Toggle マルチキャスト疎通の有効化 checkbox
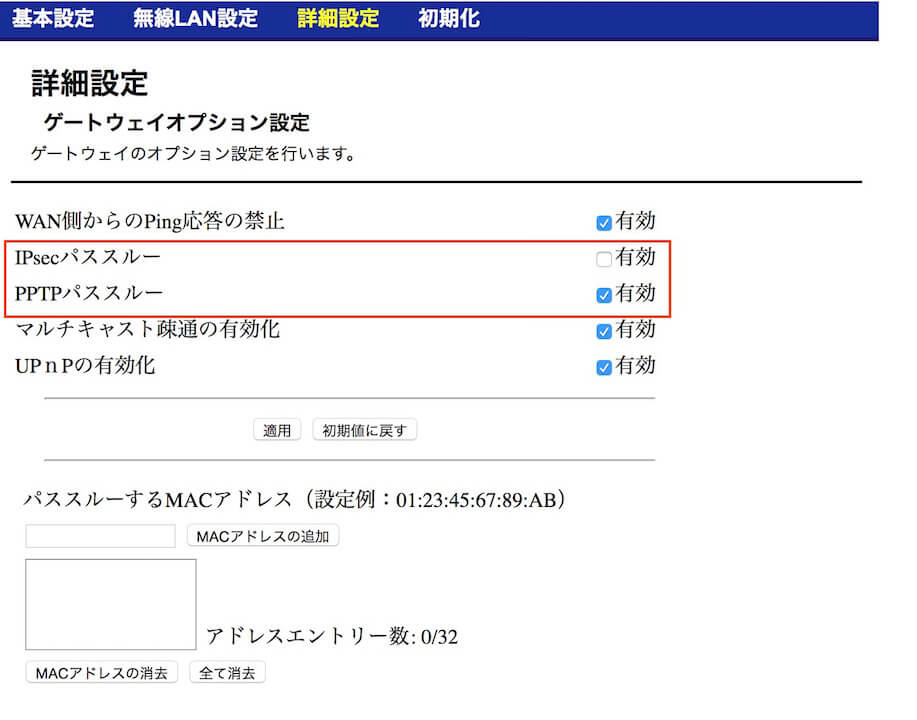 604,332
